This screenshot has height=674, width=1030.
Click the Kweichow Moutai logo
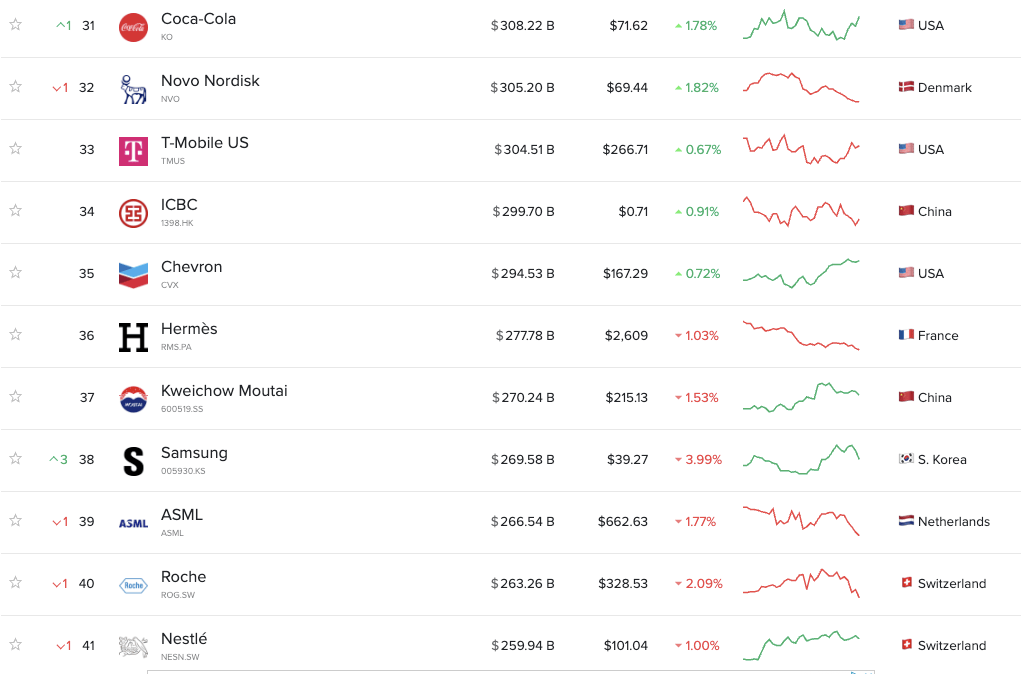[133, 399]
